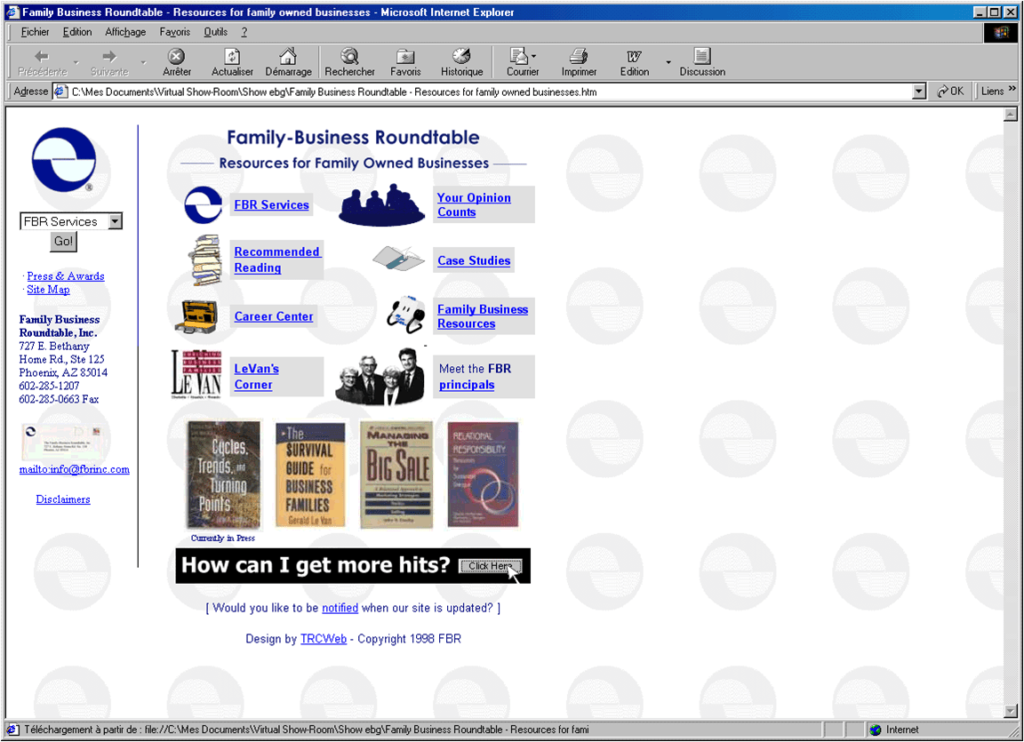Open the Précédente history dropdown arrow
This screenshot has height=742, width=1024.
point(76,63)
